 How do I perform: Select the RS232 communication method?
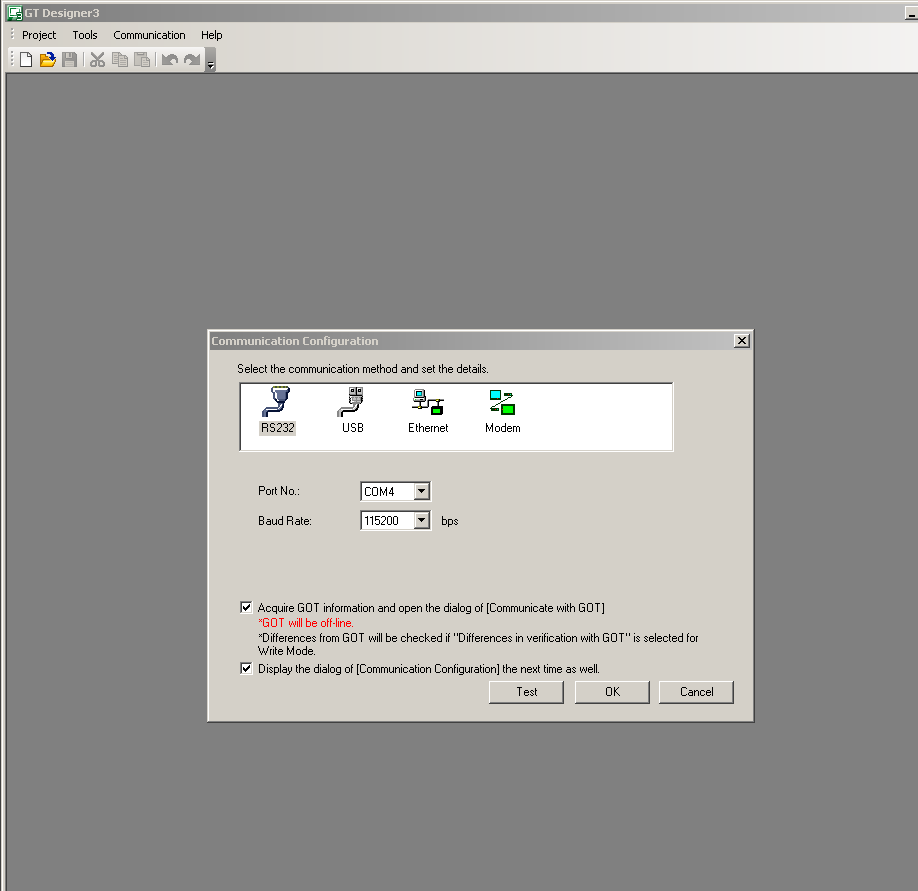(x=277, y=410)
